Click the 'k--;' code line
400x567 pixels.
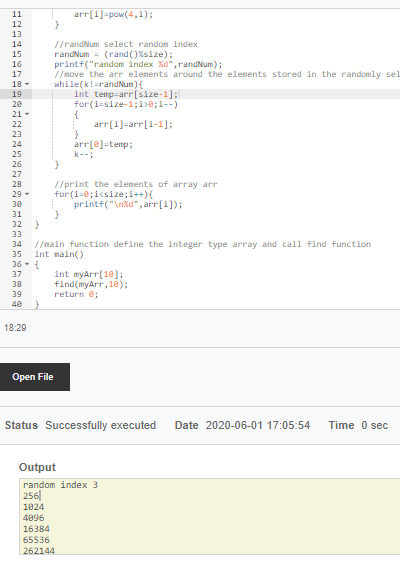pyautogui.click(x=84, y=154)
